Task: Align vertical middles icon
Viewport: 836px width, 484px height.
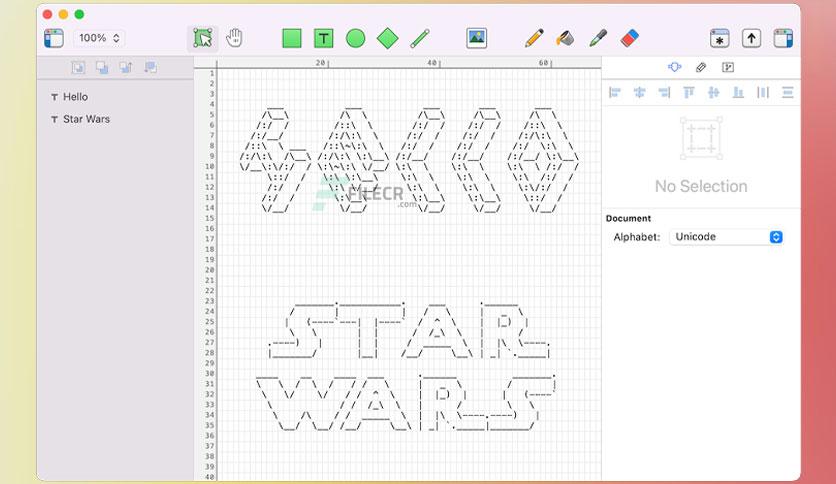Action: [x=713, y=93]
